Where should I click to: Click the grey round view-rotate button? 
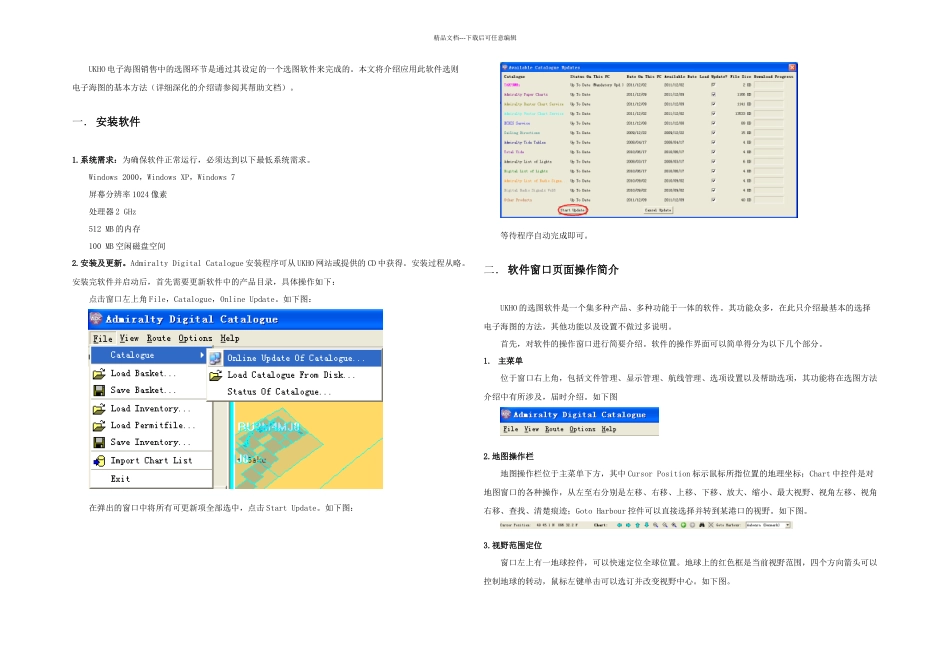pos(693,525)
